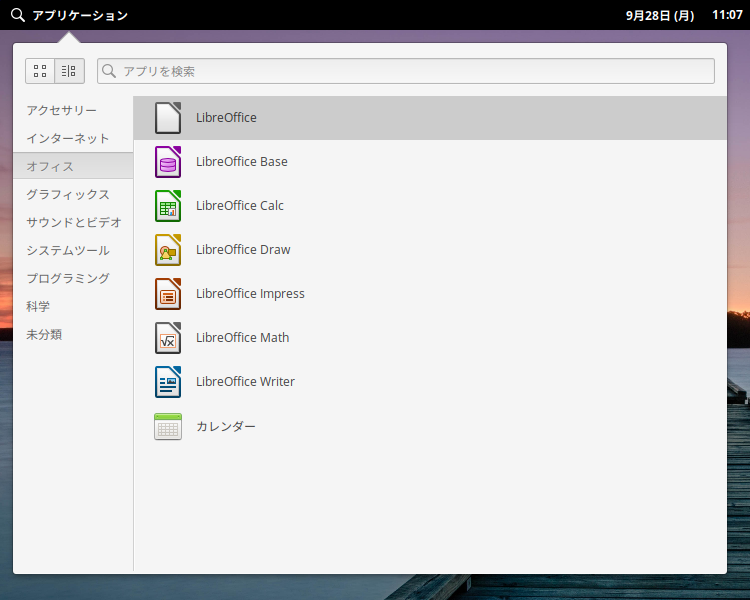Image resolution: width=750 pixels, height=600 pixels.
Task: Select the インターネット category
Action: [x=73, y=139]
